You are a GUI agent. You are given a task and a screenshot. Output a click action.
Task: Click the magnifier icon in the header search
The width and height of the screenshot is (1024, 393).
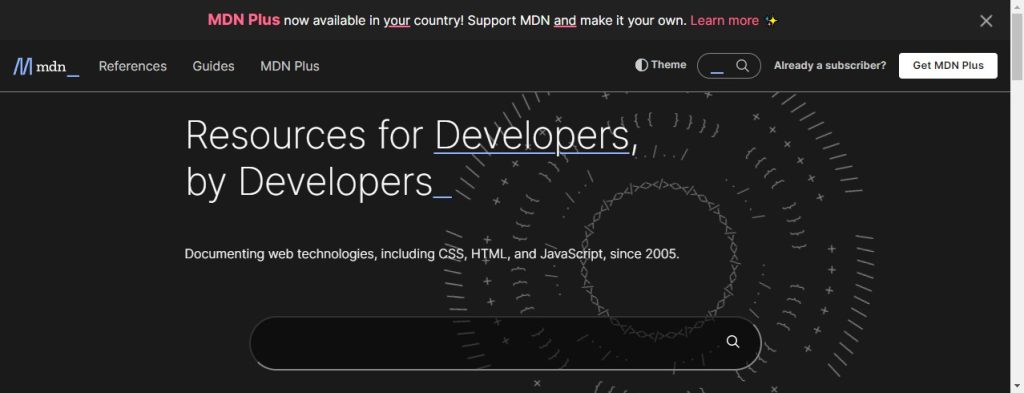(743, 65)
